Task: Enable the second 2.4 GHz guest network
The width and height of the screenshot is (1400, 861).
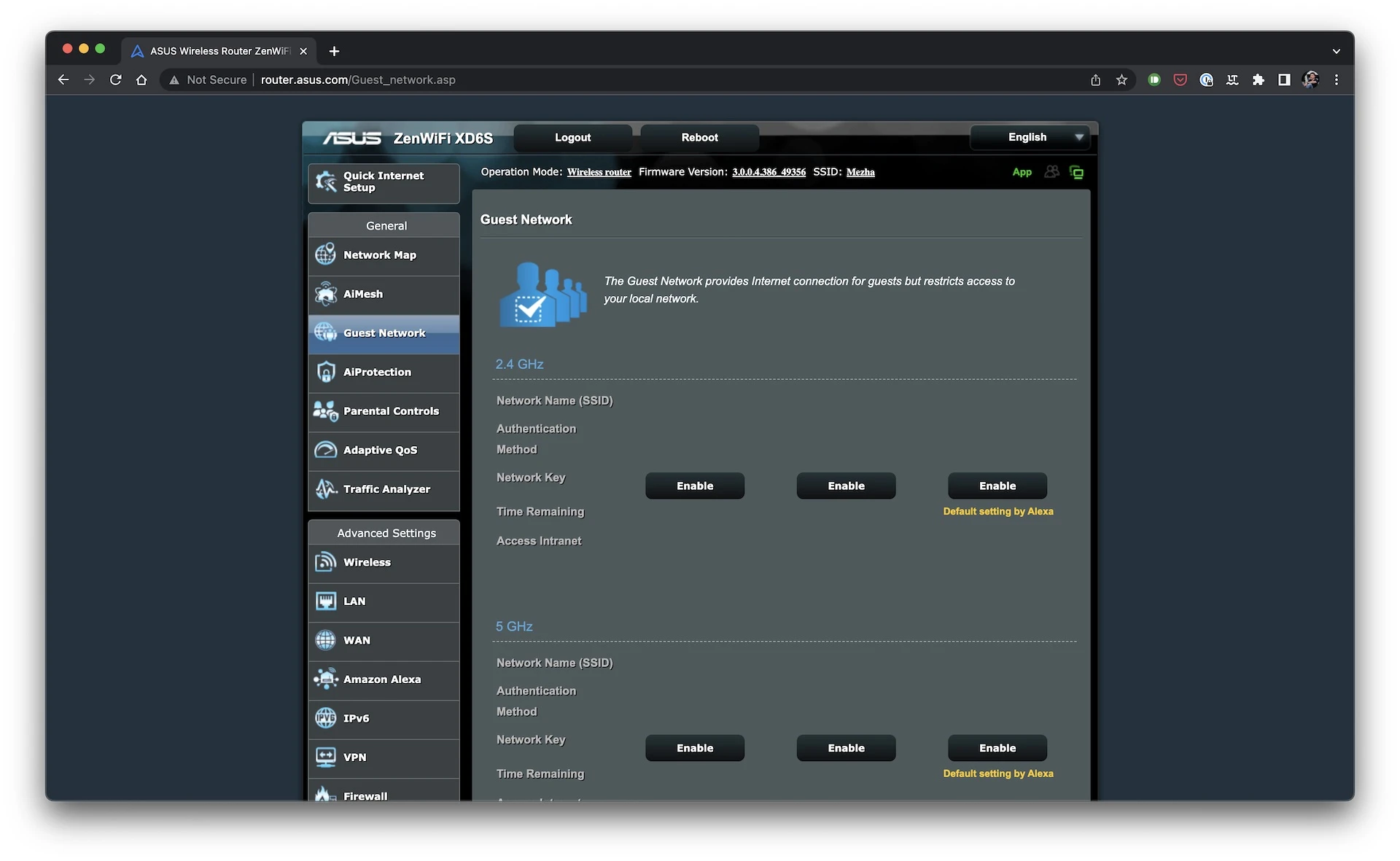Action: 846,486
